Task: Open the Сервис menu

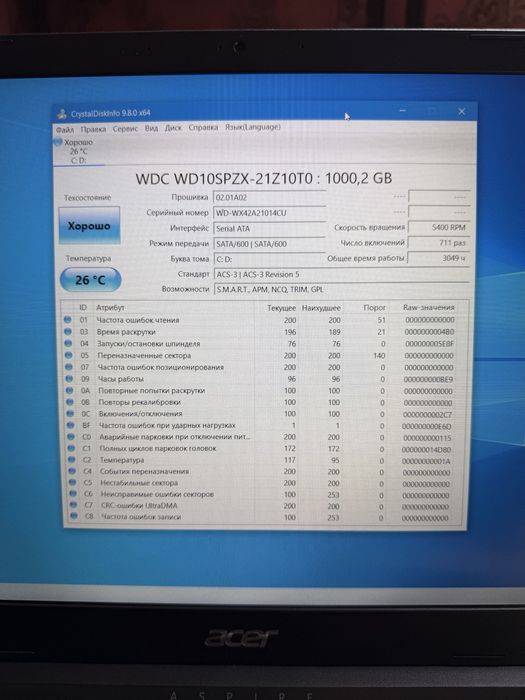Action: [125, 129]
